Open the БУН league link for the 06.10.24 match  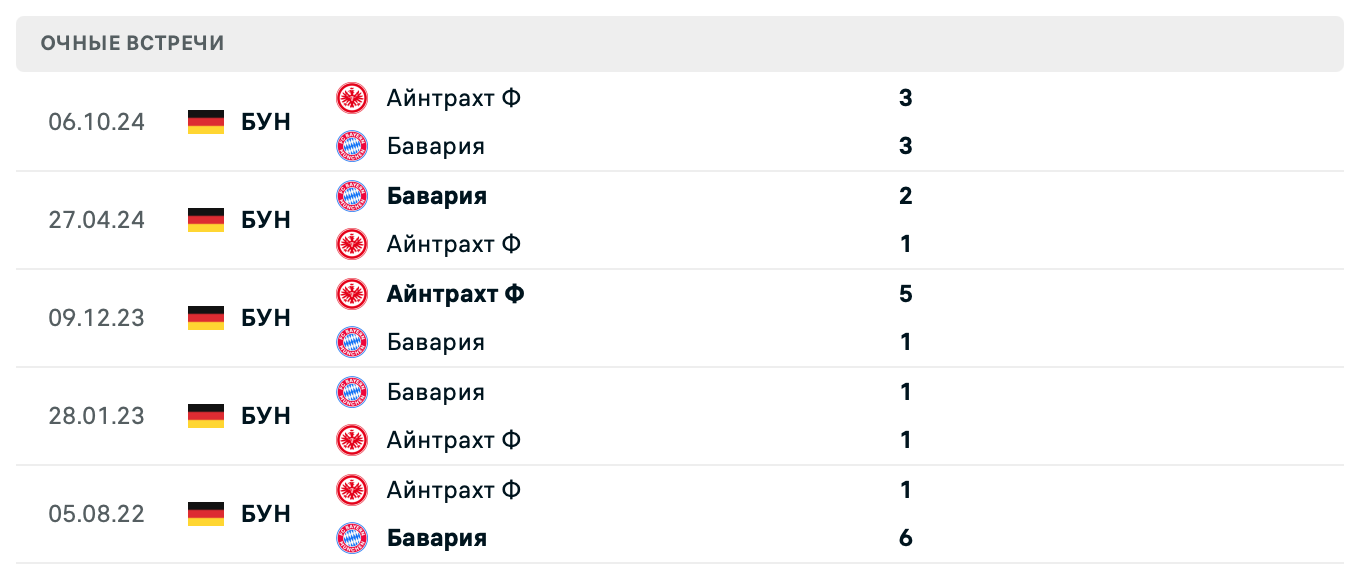265,122
